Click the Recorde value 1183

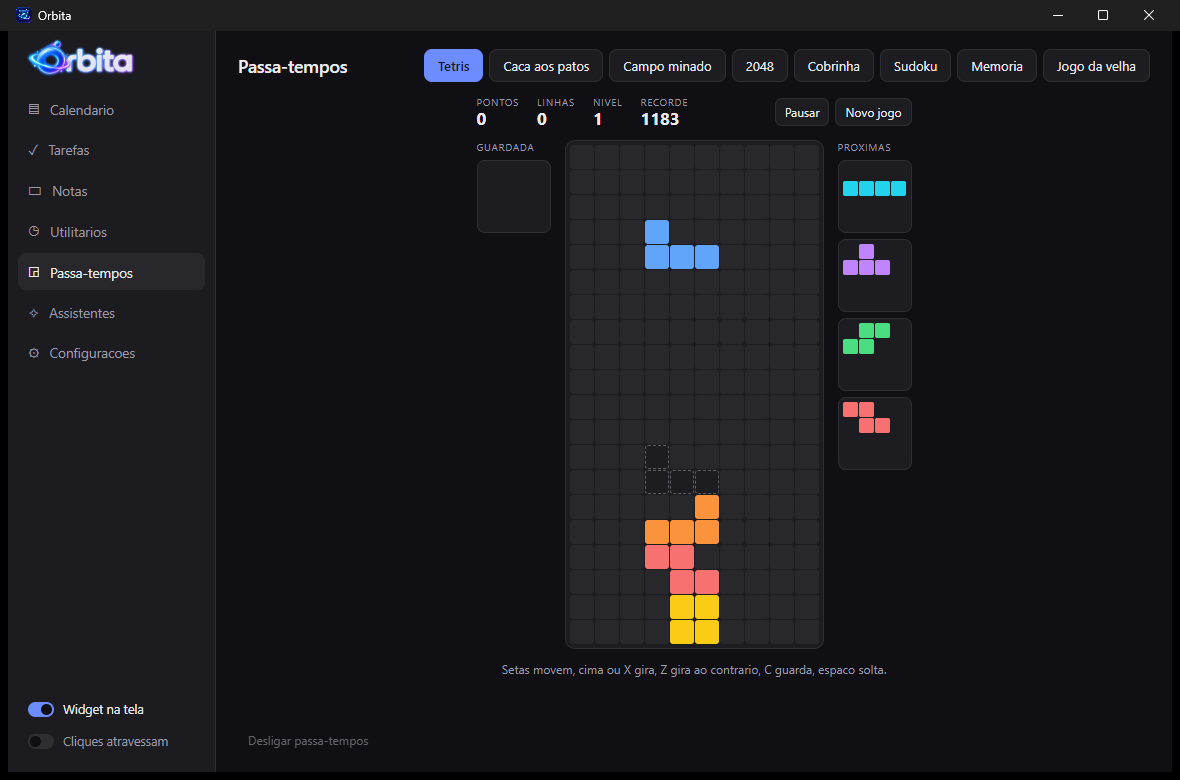[660, 119]
